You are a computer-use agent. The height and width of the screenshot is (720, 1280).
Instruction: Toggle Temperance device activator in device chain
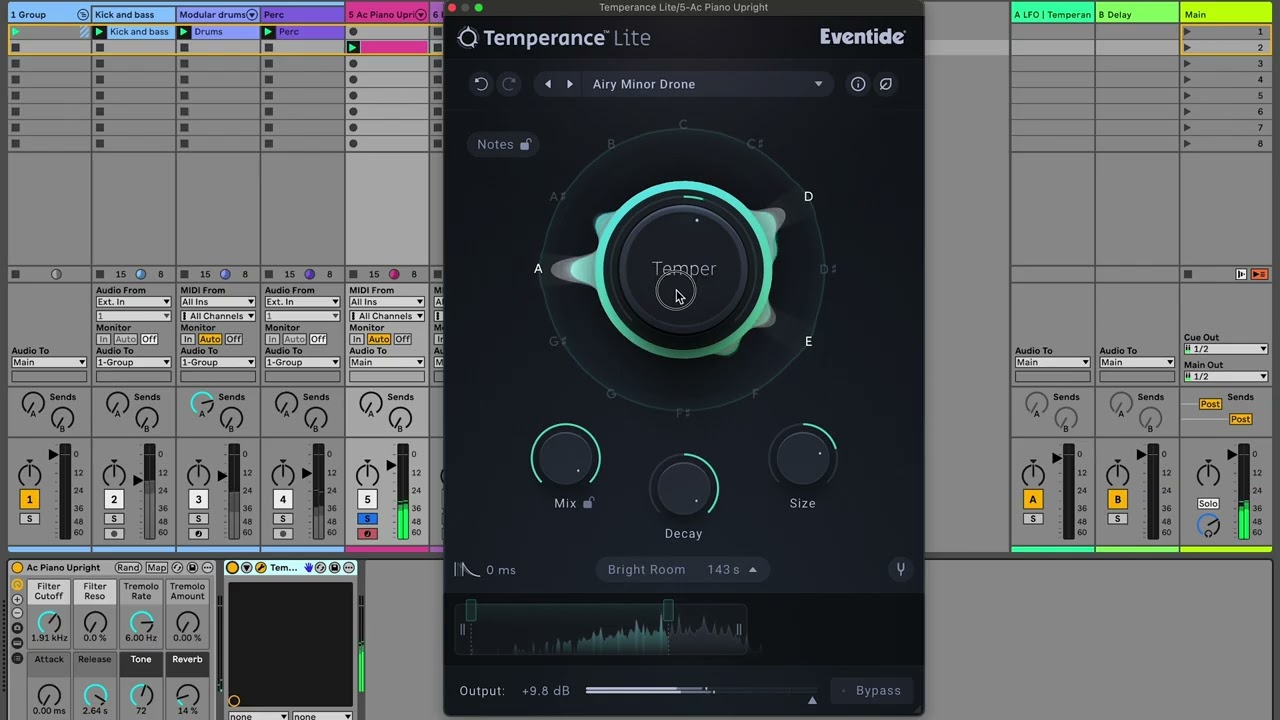(x=232, y=568)
